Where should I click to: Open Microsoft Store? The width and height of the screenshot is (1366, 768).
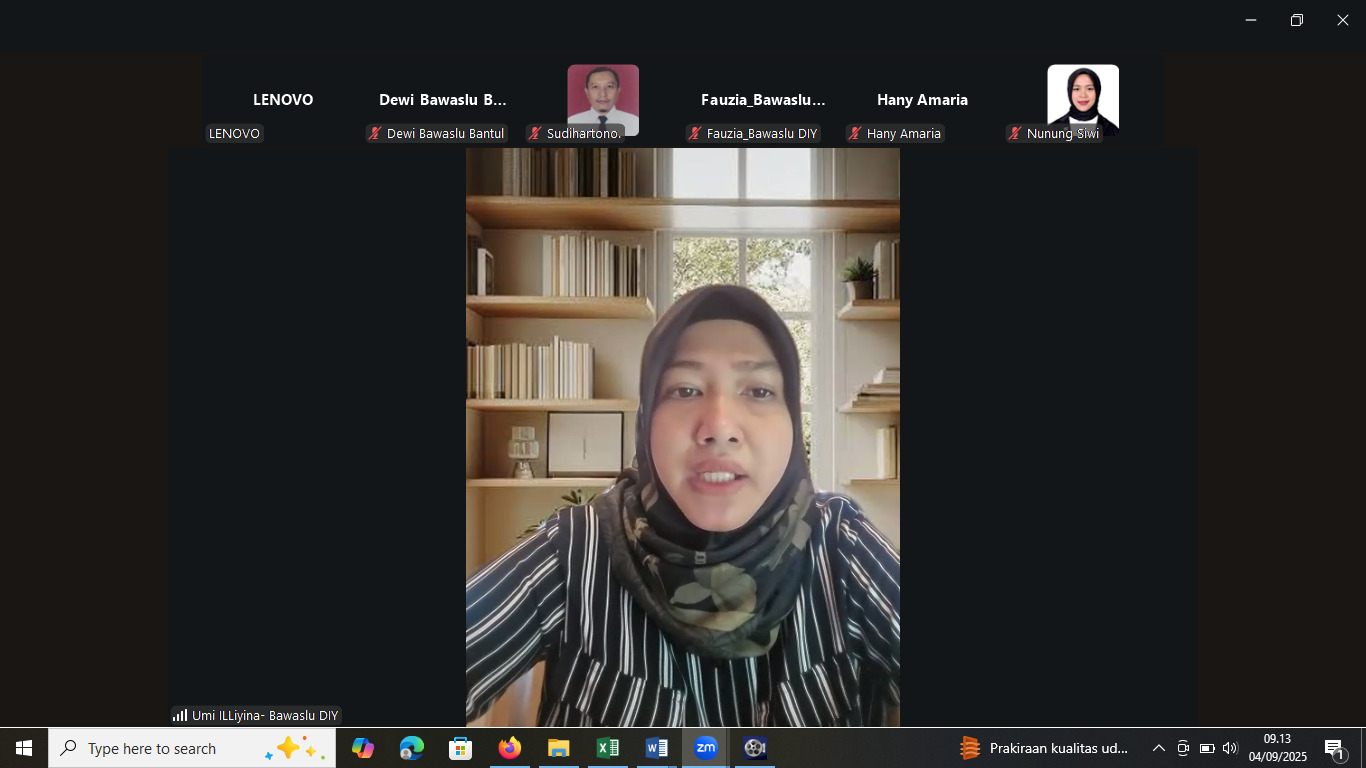click(460, 748)
